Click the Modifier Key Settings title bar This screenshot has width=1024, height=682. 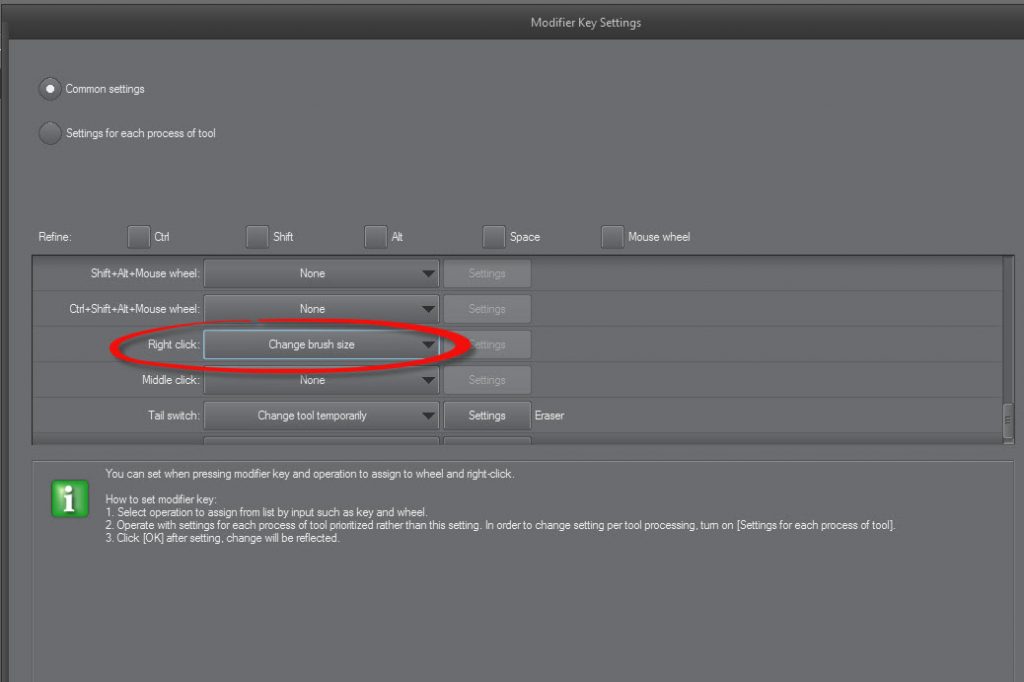pyautogui.click(x=585, y=22)
